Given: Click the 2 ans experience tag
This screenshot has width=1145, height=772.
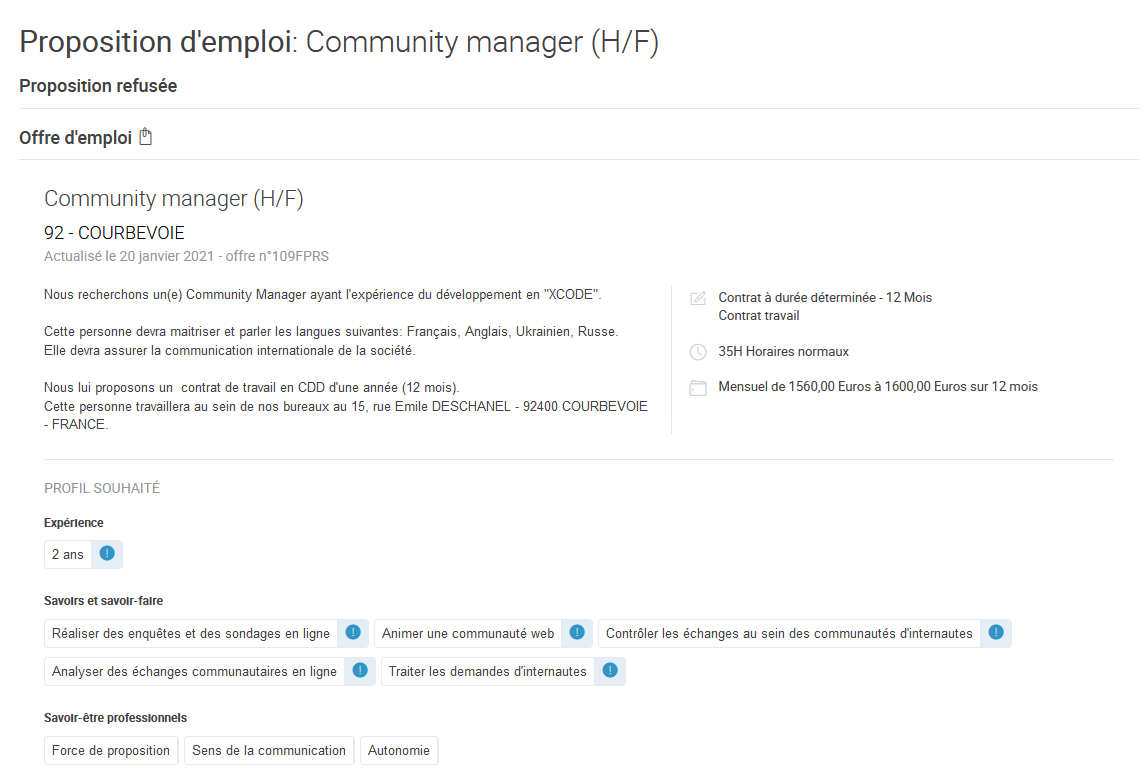Looking at the screenshot, I should pos(68,554).
